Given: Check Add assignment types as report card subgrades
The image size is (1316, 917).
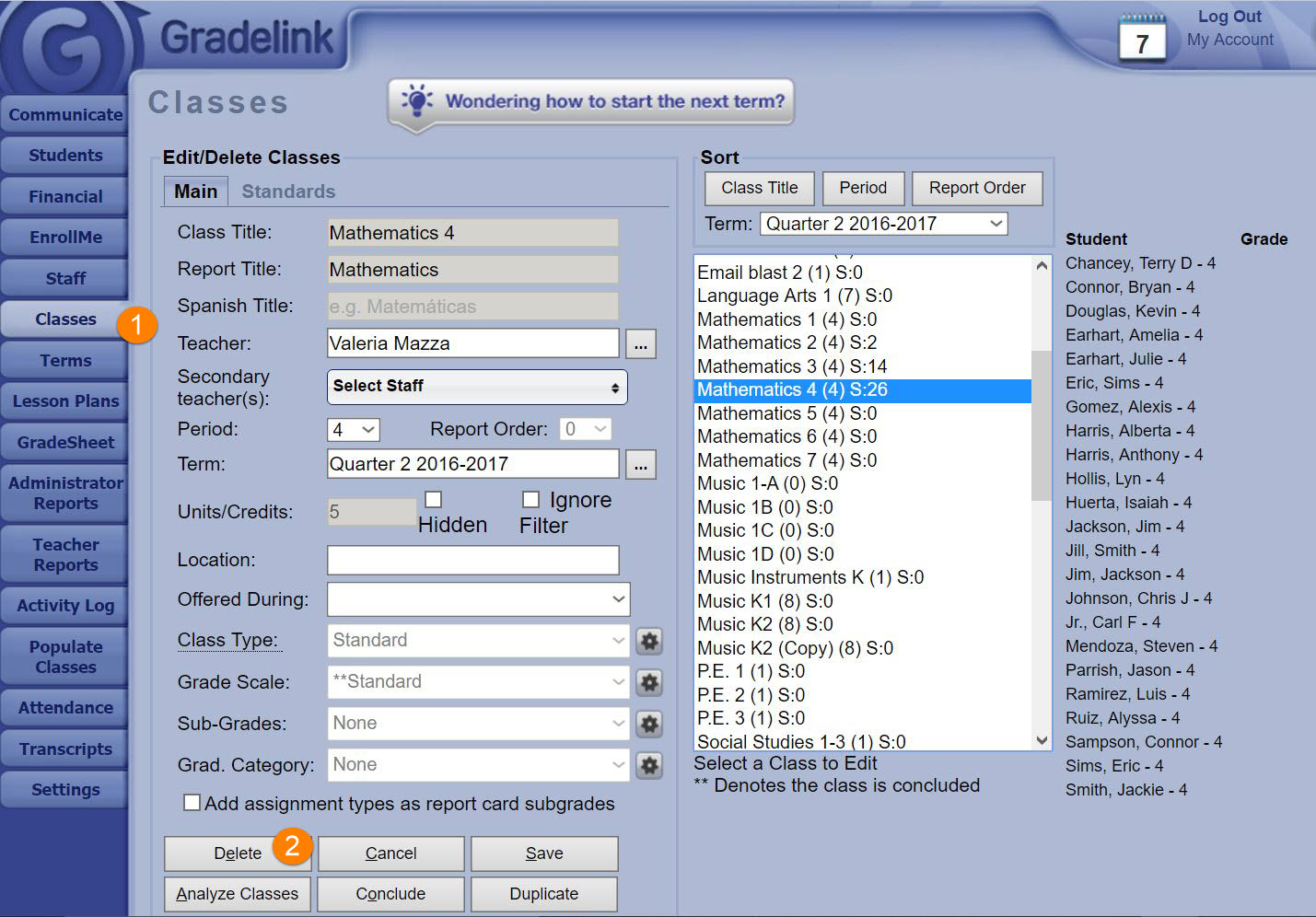Looking at the screenshot, I should tap(192, 803).
